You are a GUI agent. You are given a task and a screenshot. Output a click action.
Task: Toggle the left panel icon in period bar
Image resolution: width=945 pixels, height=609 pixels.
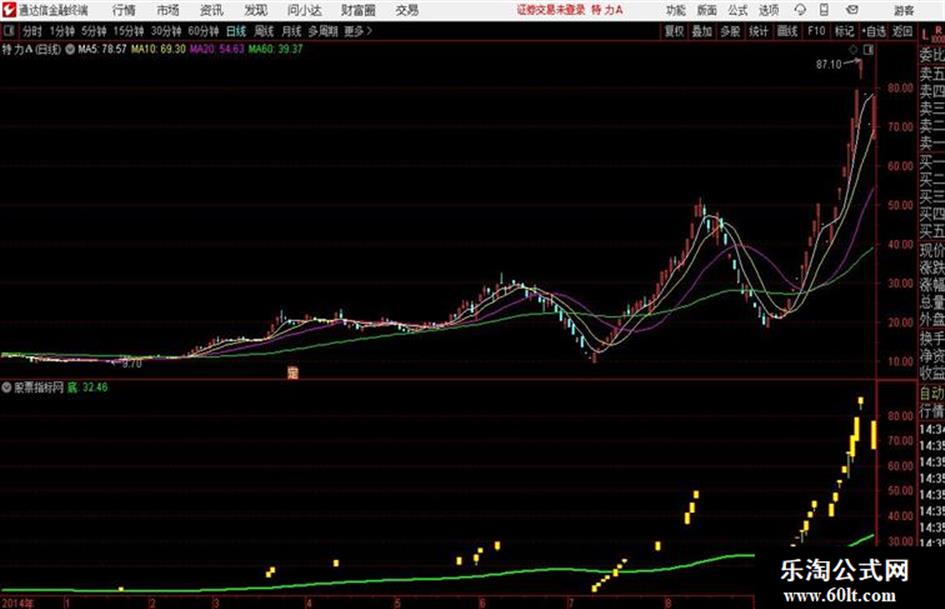8,31
